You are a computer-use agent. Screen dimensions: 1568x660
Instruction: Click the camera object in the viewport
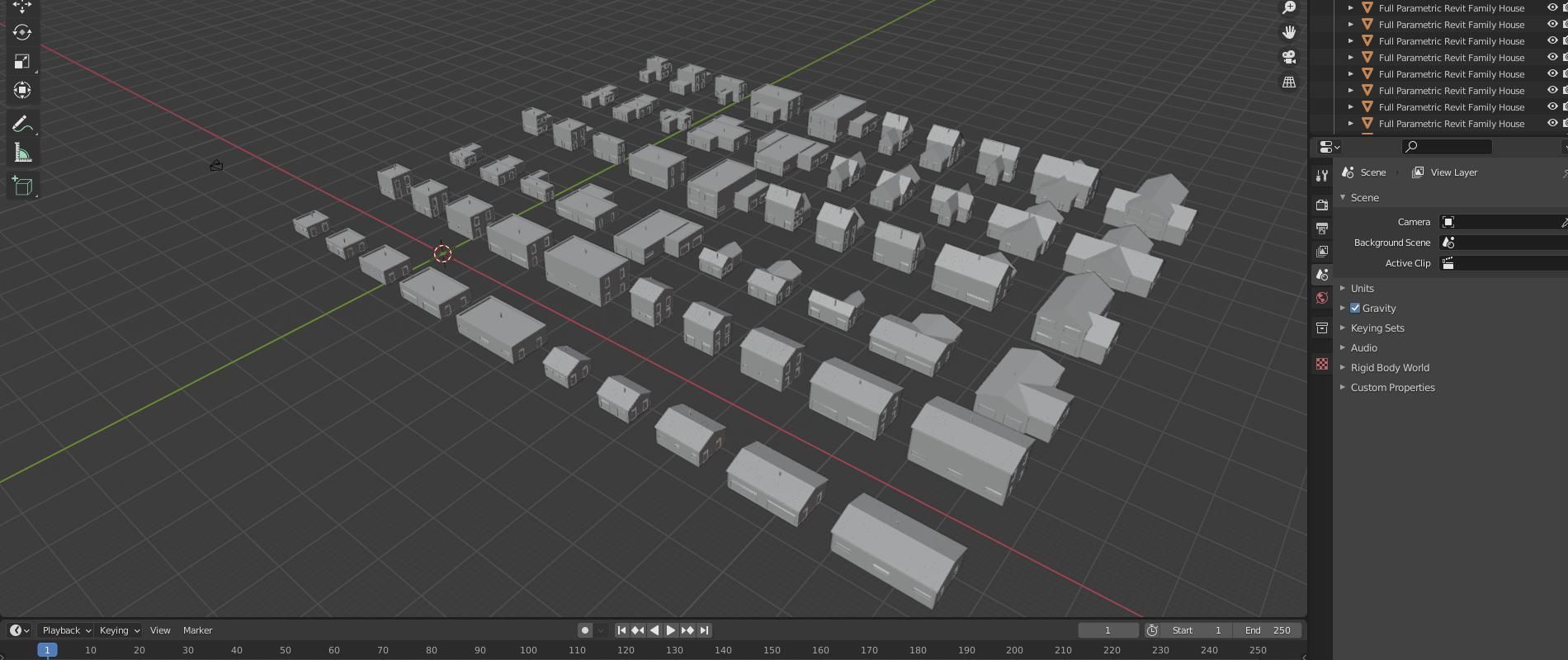[216, 166]
